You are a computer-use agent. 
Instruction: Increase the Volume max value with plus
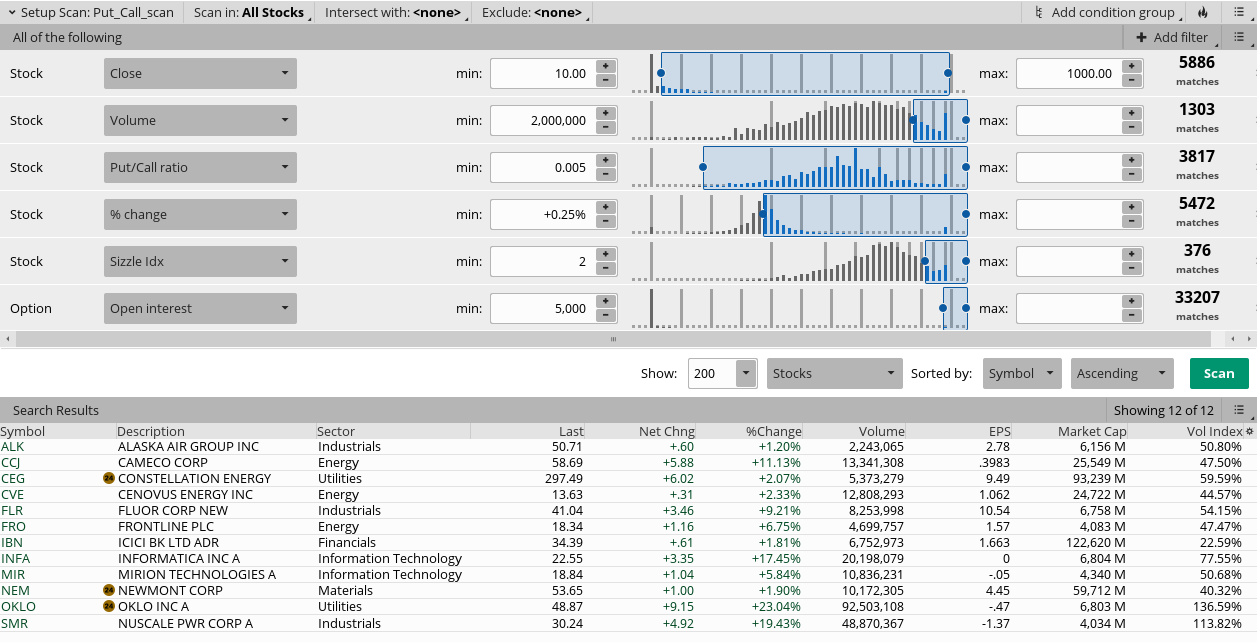click(1131, 113)
